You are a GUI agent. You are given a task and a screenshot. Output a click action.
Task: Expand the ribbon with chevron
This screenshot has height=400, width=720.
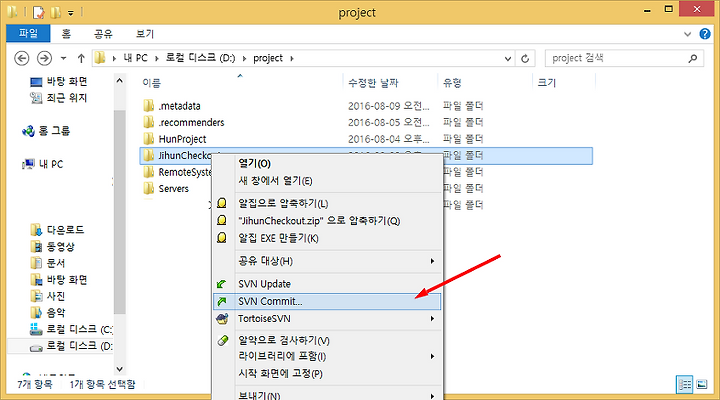point(687,34)
